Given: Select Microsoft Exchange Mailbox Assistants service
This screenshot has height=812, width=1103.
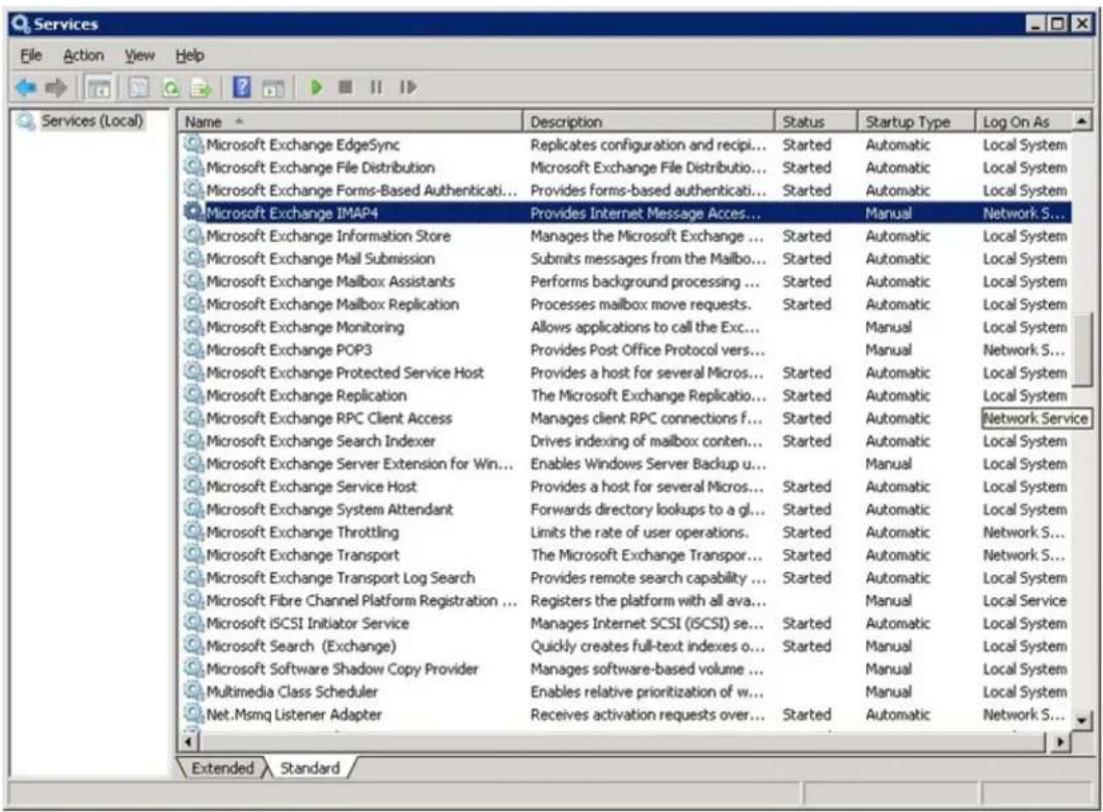Looking at the screenshot, I should pos(626,281).
